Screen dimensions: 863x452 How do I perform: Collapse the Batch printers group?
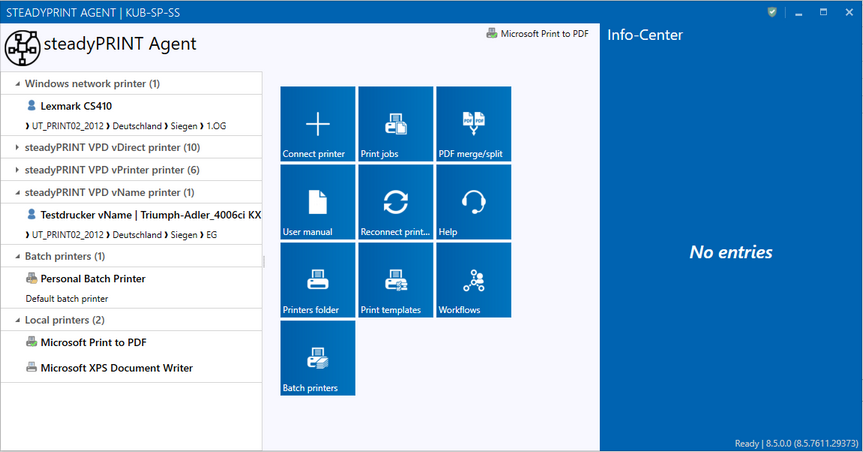click(17, 257)
